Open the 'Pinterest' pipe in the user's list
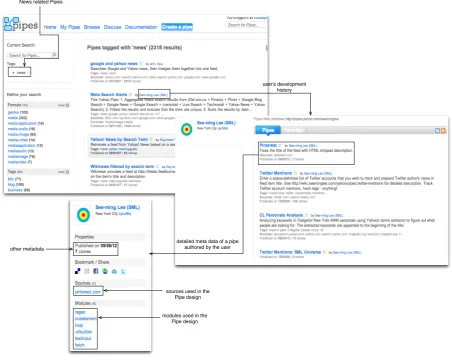Image resolution: width=452 pixels, height=360 pixels. pyautogui.click(x=268, y=145)
